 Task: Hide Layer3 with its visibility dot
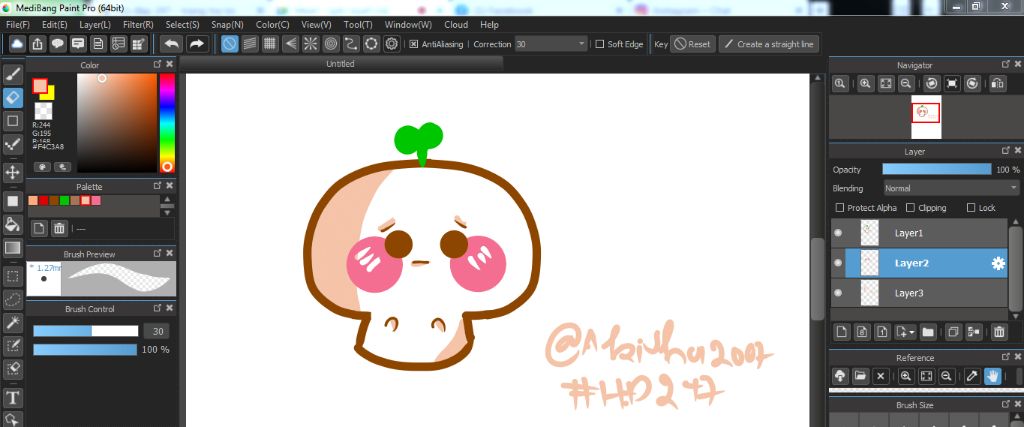(838, 293)
